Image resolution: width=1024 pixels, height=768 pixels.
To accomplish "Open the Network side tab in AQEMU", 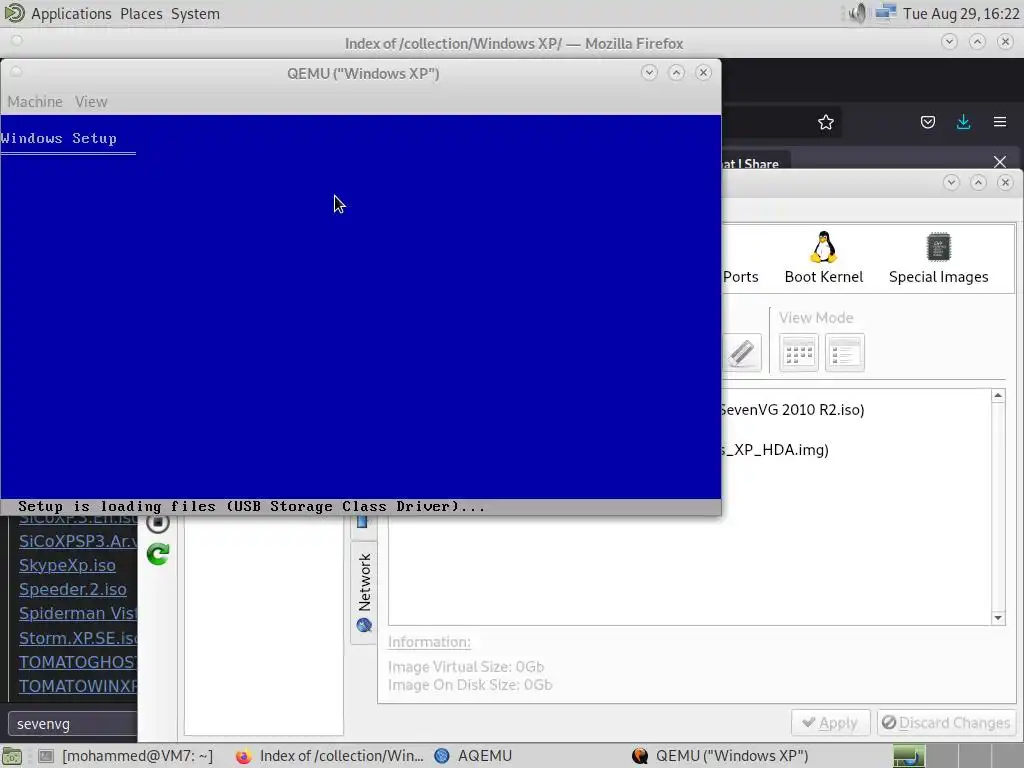I will coord(364,593).
